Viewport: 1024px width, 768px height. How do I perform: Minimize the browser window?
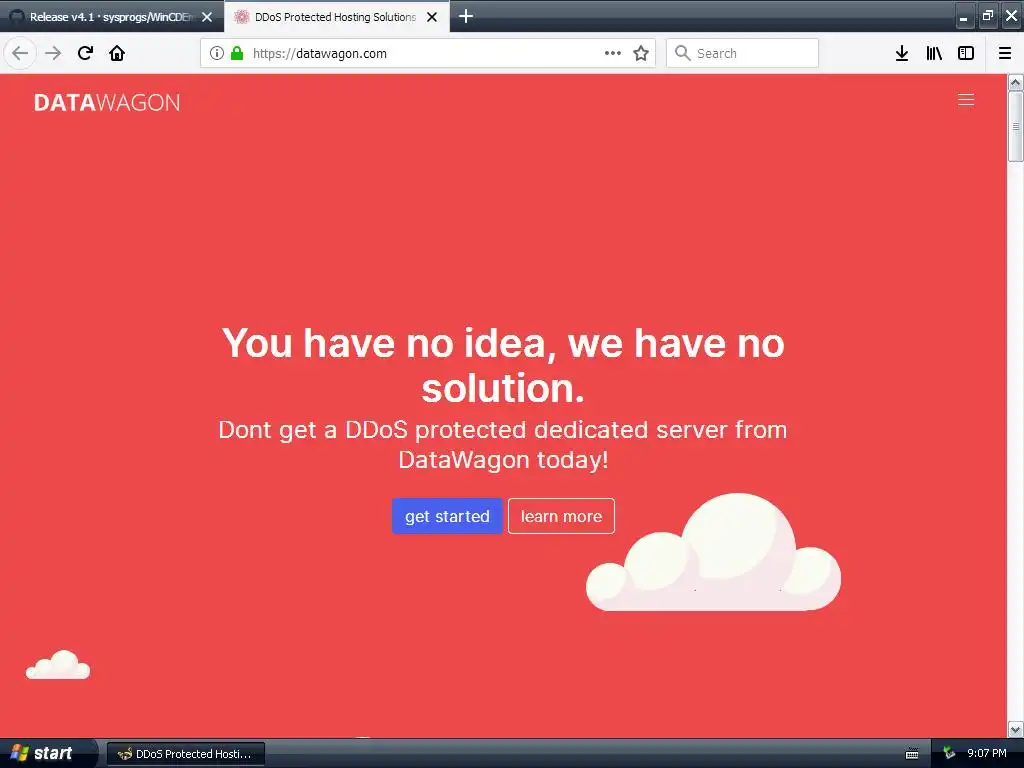[963, 16]
